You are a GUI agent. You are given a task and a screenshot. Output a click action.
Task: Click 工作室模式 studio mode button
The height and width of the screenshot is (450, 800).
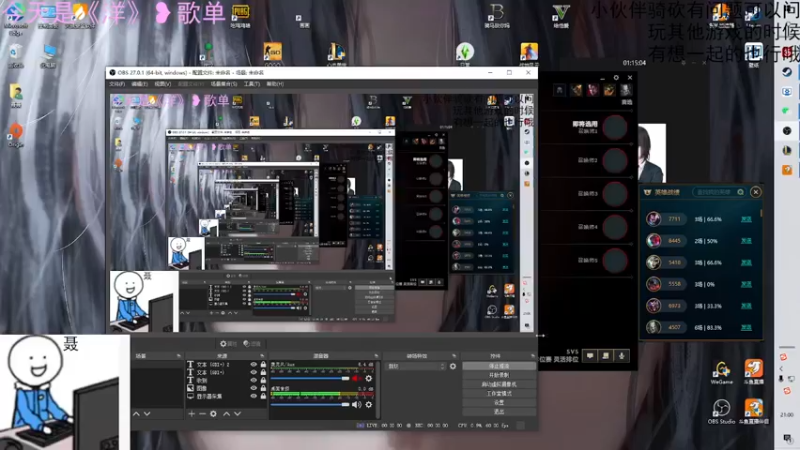click(499, 393)
